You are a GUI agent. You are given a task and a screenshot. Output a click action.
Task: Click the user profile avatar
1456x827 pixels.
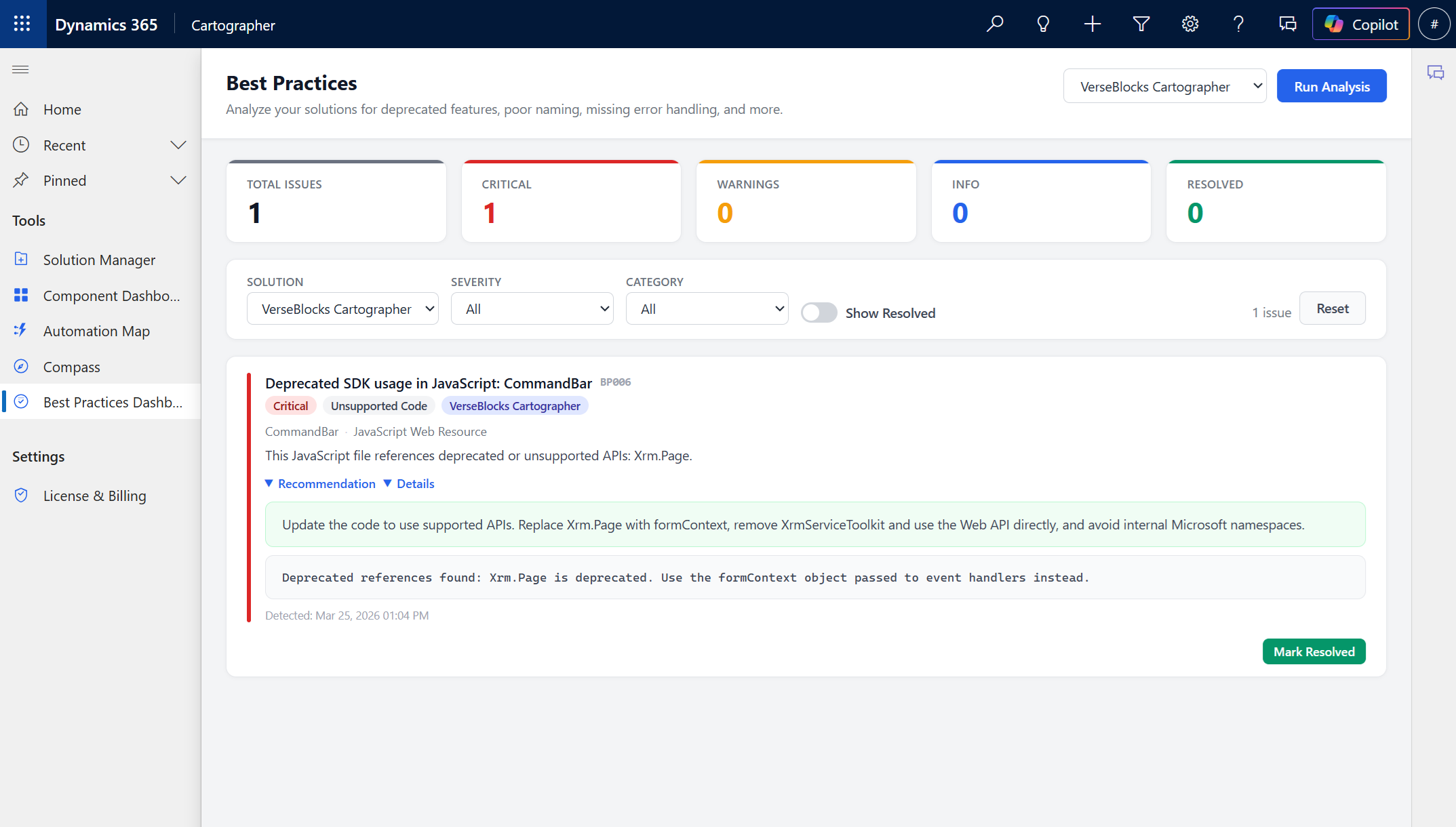tap(1434, 24)
